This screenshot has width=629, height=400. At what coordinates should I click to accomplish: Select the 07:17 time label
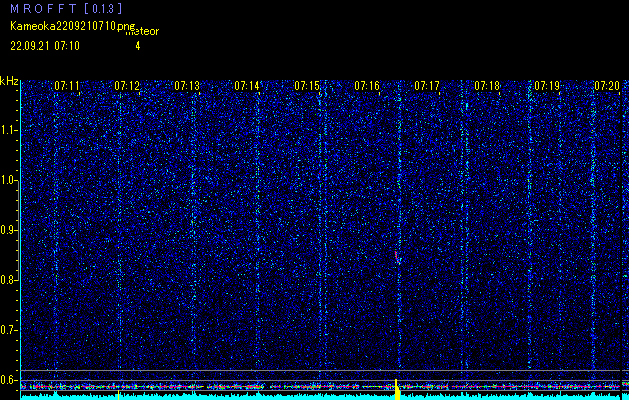[427, 86]
